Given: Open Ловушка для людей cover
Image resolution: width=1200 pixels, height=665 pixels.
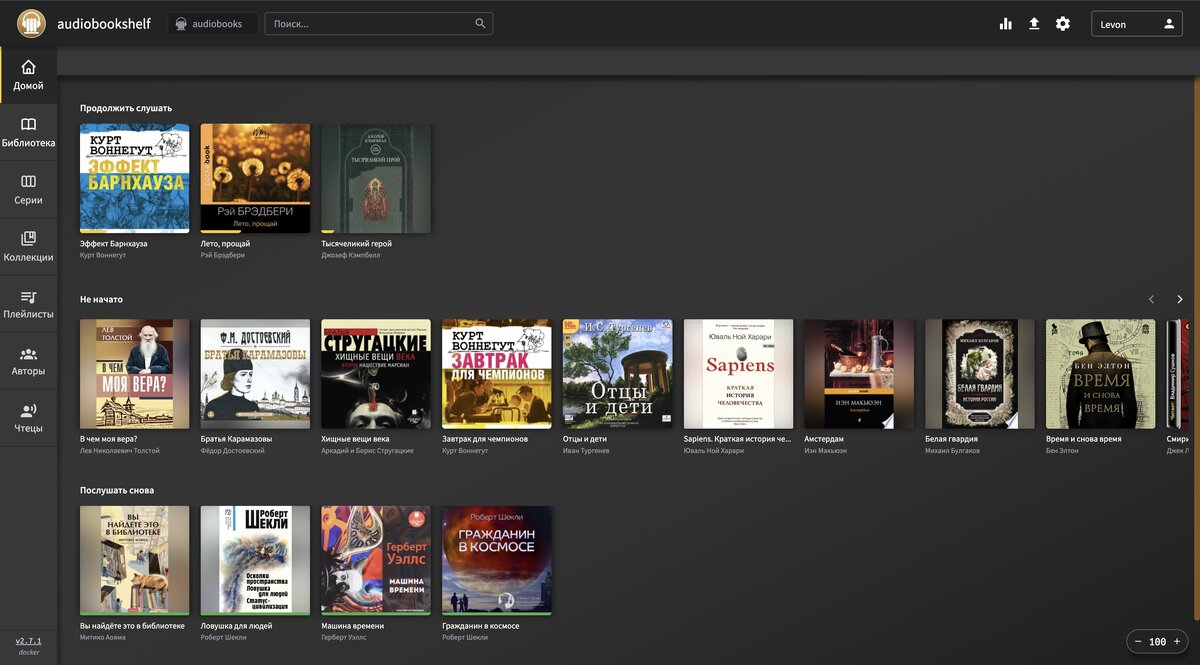Looking at the screenshot, I should 255,560.
